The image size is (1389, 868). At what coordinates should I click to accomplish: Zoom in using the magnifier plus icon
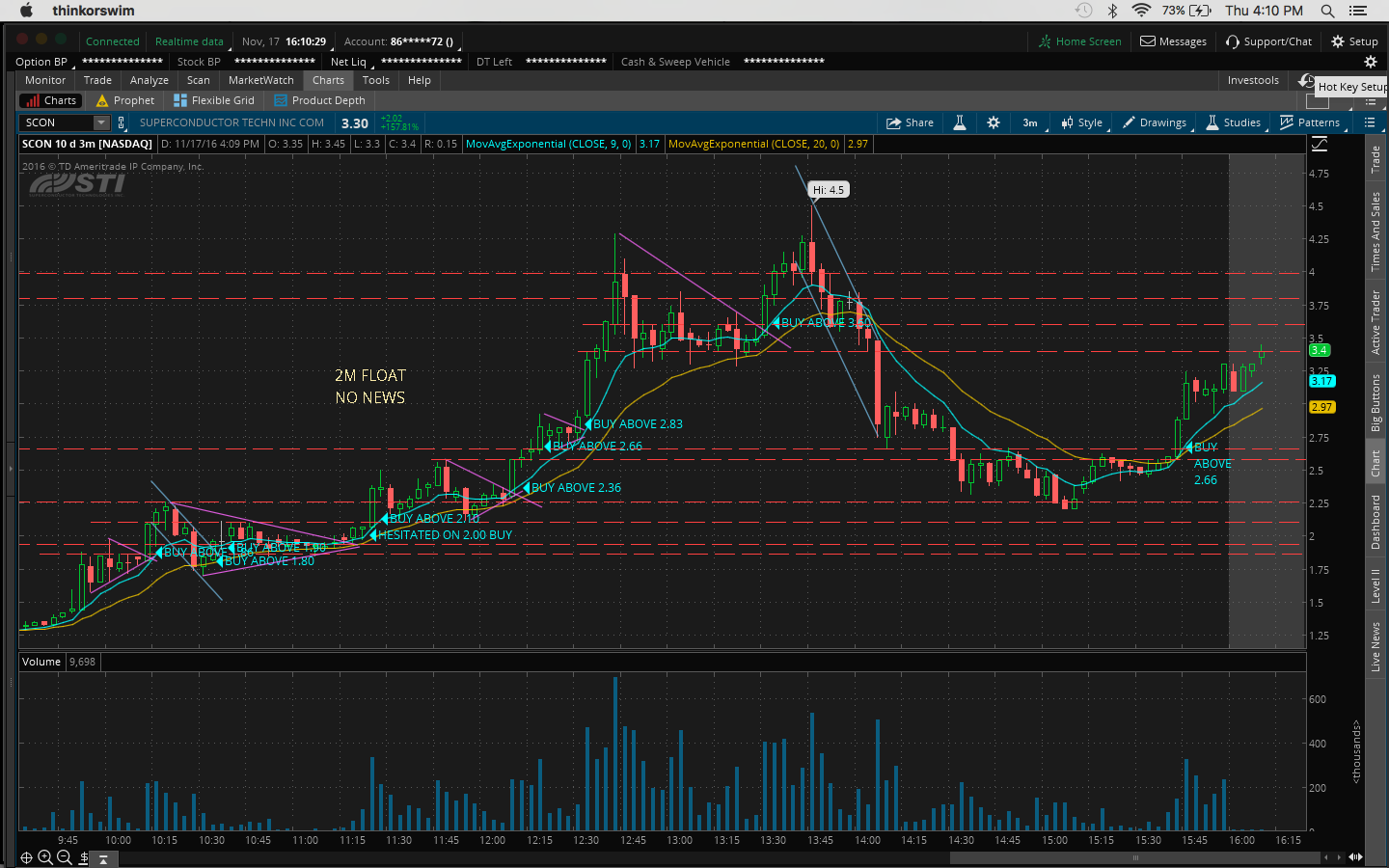[45, 857]
